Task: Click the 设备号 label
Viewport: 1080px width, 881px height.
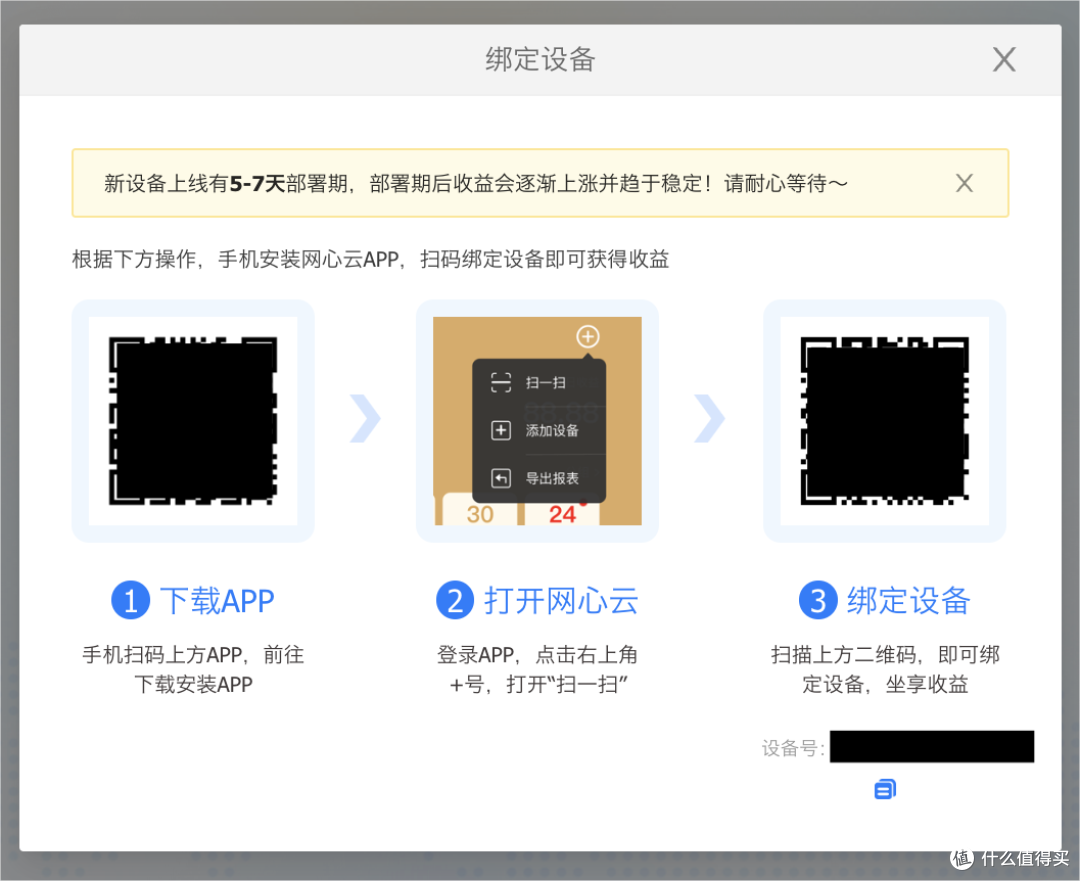Action: coord(792,748)
